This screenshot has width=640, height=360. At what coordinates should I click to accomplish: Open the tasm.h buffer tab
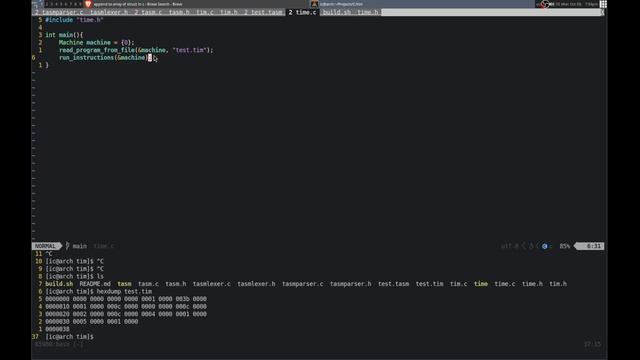[179, 12]
